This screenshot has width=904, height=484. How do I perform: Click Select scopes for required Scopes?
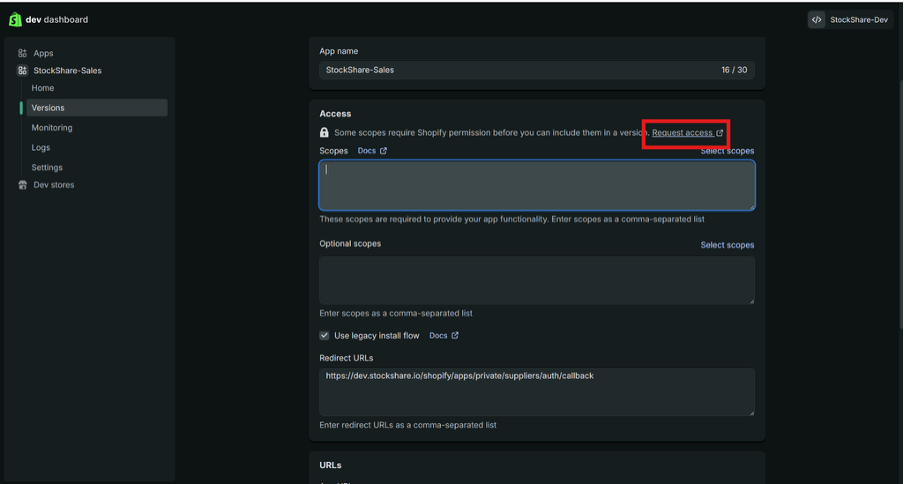727,151
